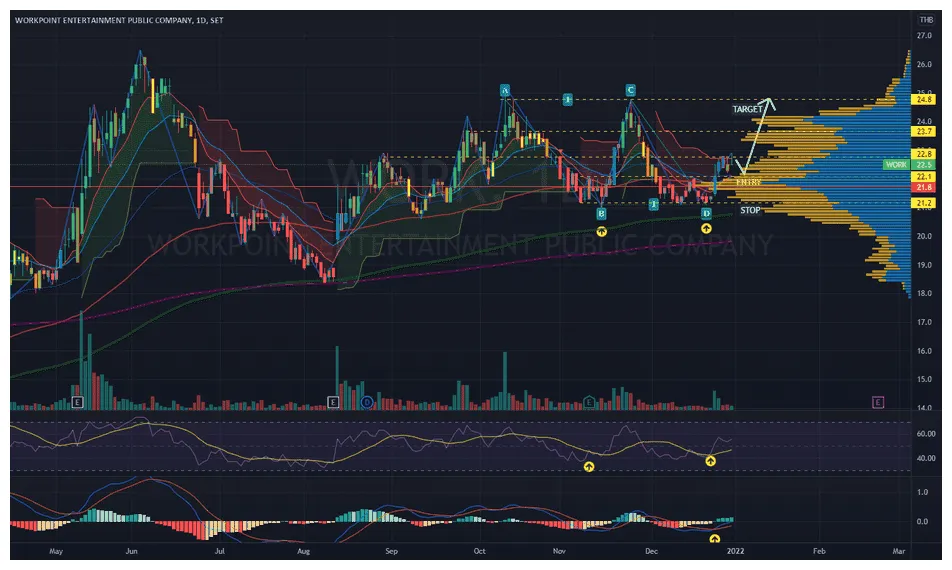Select the '1' ratio label between B and D
Viewport: 952px width, 570px height.
653,204
